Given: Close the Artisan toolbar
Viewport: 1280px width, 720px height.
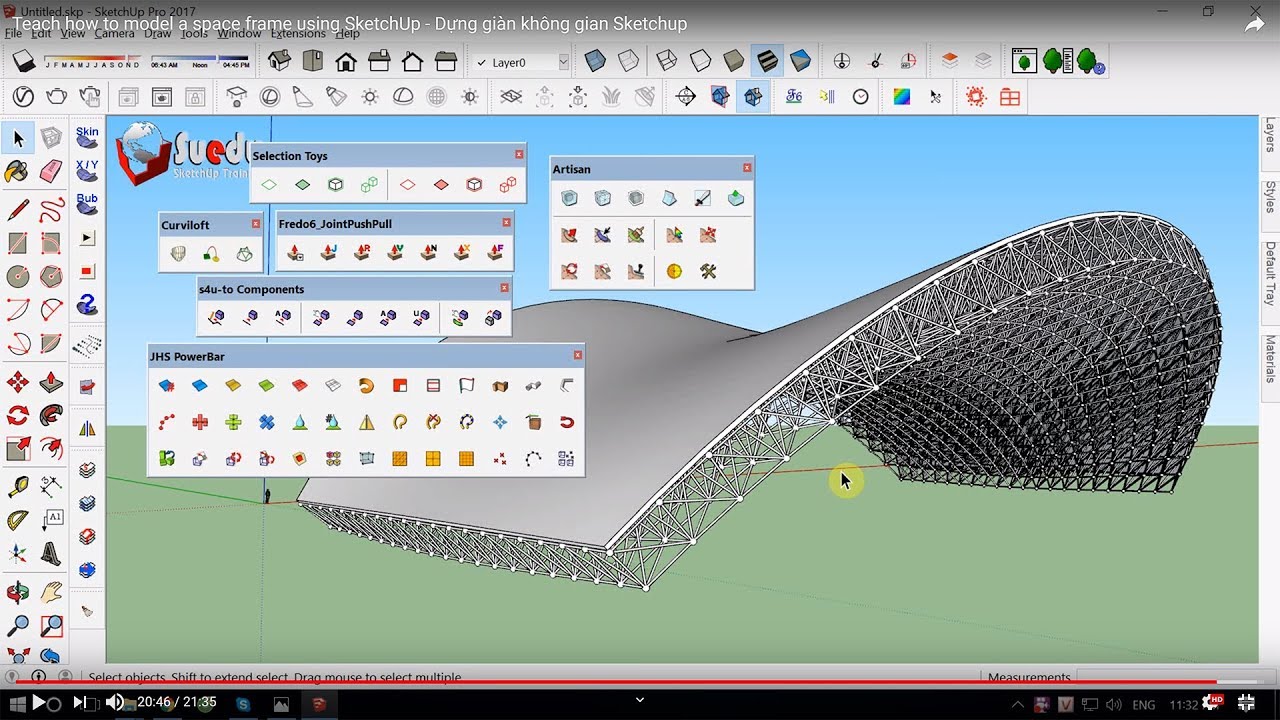Looking at the screenshot, I should point(747,168).
